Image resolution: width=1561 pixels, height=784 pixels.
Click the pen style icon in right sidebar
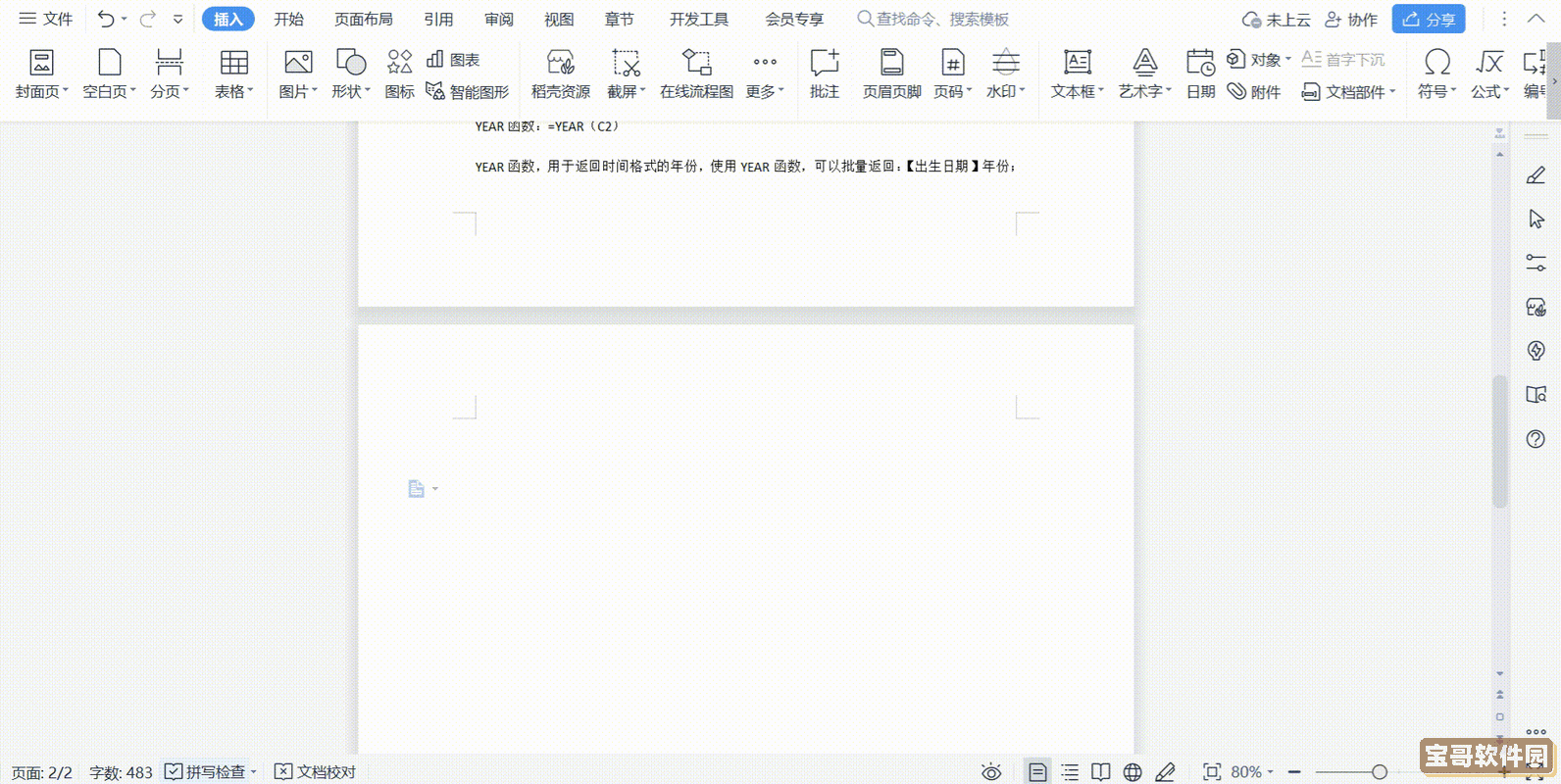point(1536,175)
